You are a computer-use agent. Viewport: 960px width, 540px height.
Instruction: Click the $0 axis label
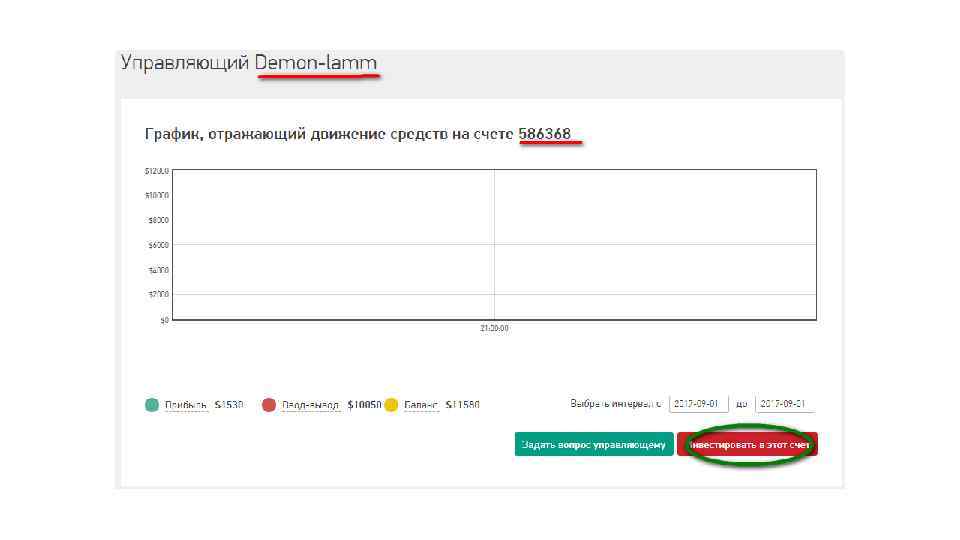tap(165, 320)
